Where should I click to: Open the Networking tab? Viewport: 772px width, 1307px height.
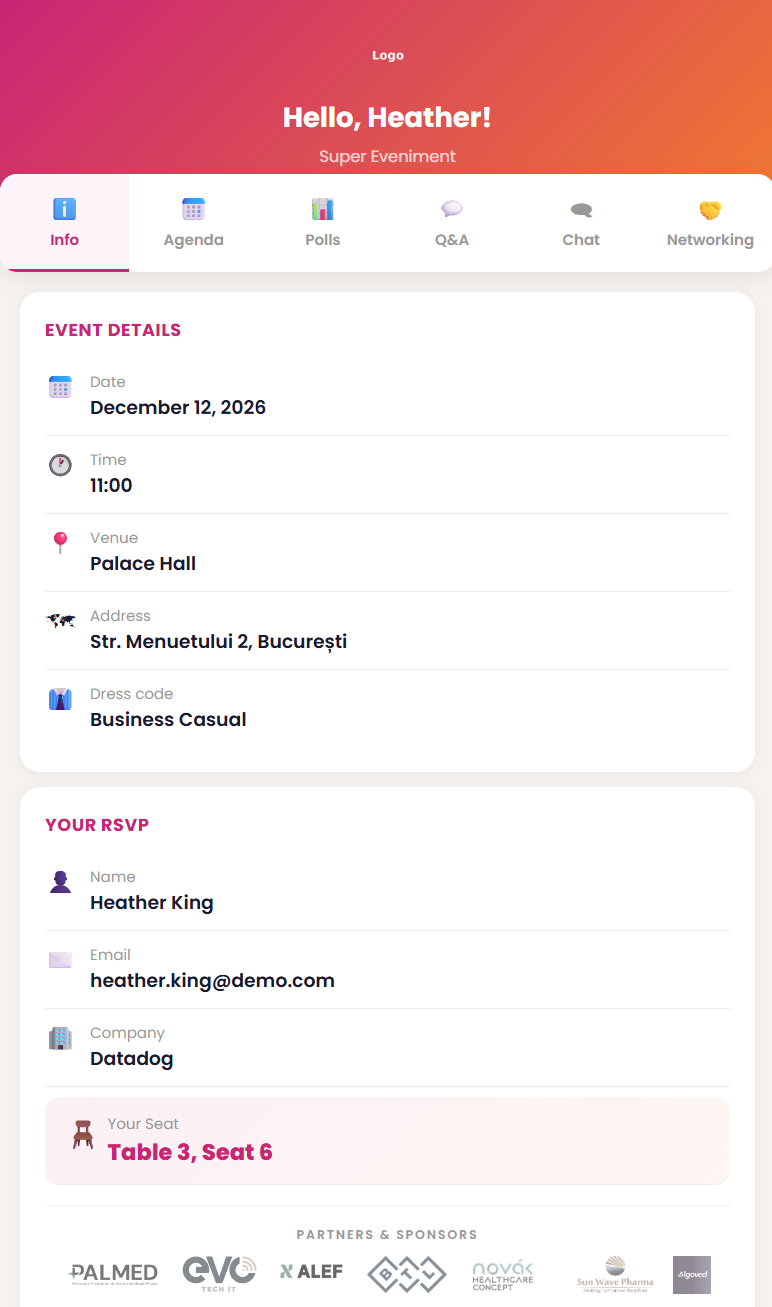click(710, 222)
